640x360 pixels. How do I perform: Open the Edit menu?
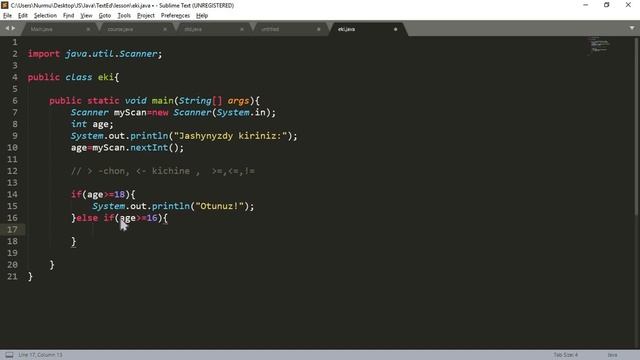coord(23,16)
